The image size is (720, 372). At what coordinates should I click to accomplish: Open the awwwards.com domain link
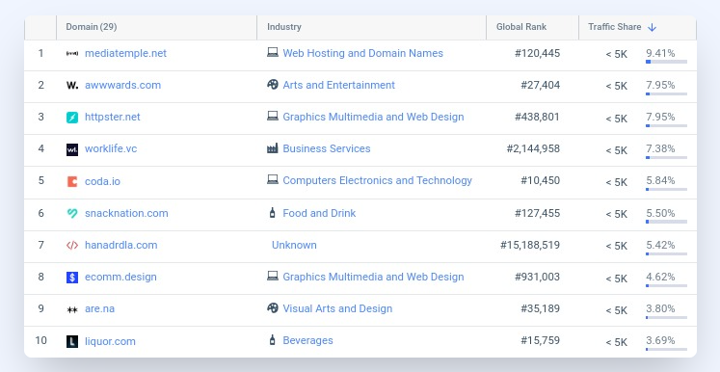tap(123, 85)
